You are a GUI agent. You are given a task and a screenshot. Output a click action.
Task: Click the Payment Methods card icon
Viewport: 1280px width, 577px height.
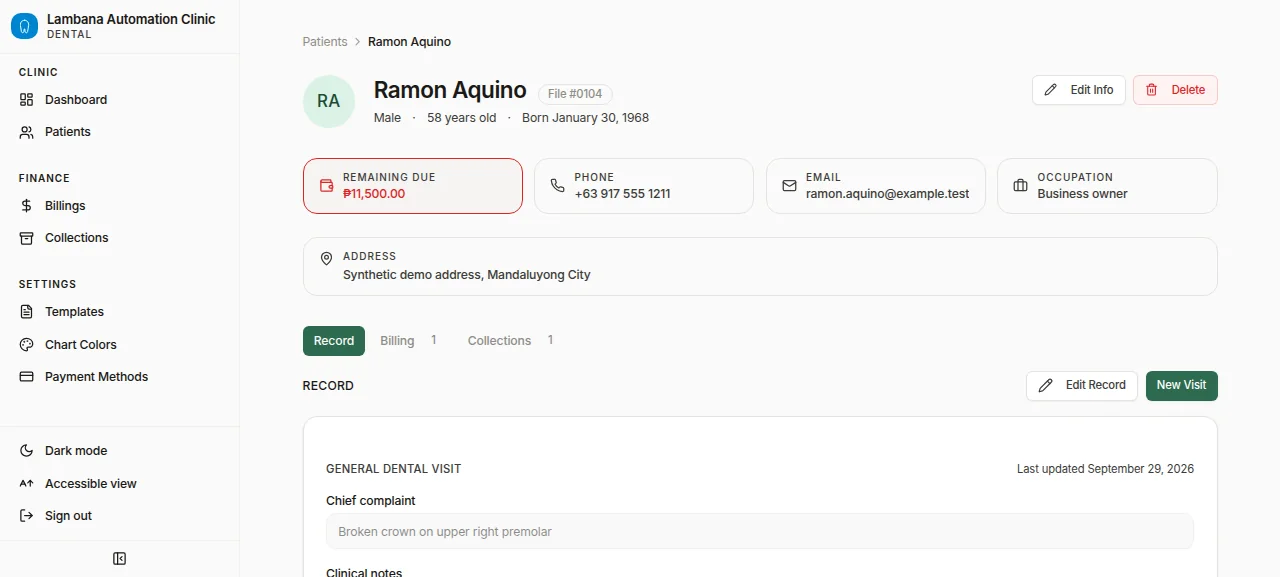pyautogui.click(x=26, y=377)
